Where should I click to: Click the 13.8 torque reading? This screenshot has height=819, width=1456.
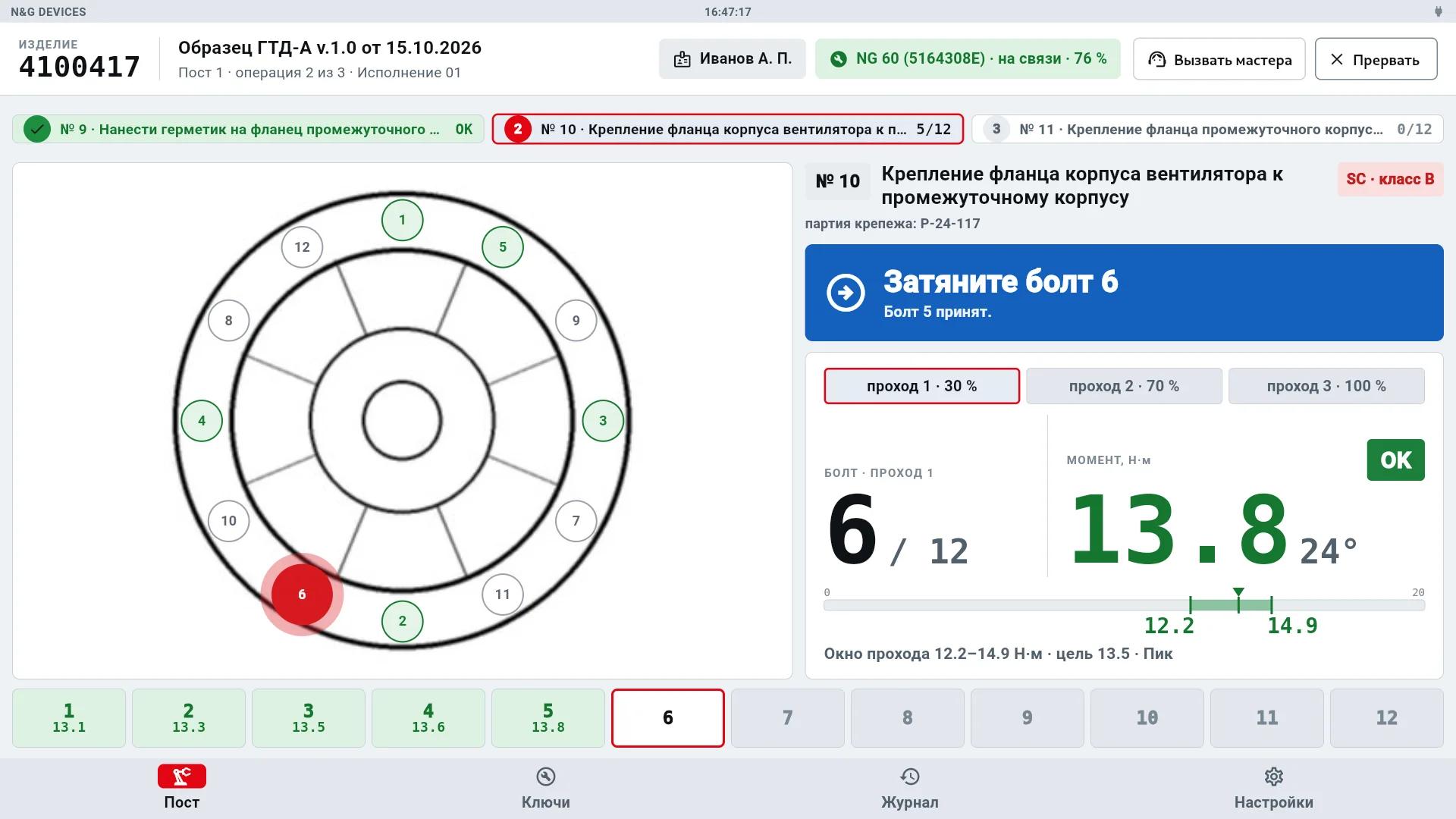(x=1179, y=529)
